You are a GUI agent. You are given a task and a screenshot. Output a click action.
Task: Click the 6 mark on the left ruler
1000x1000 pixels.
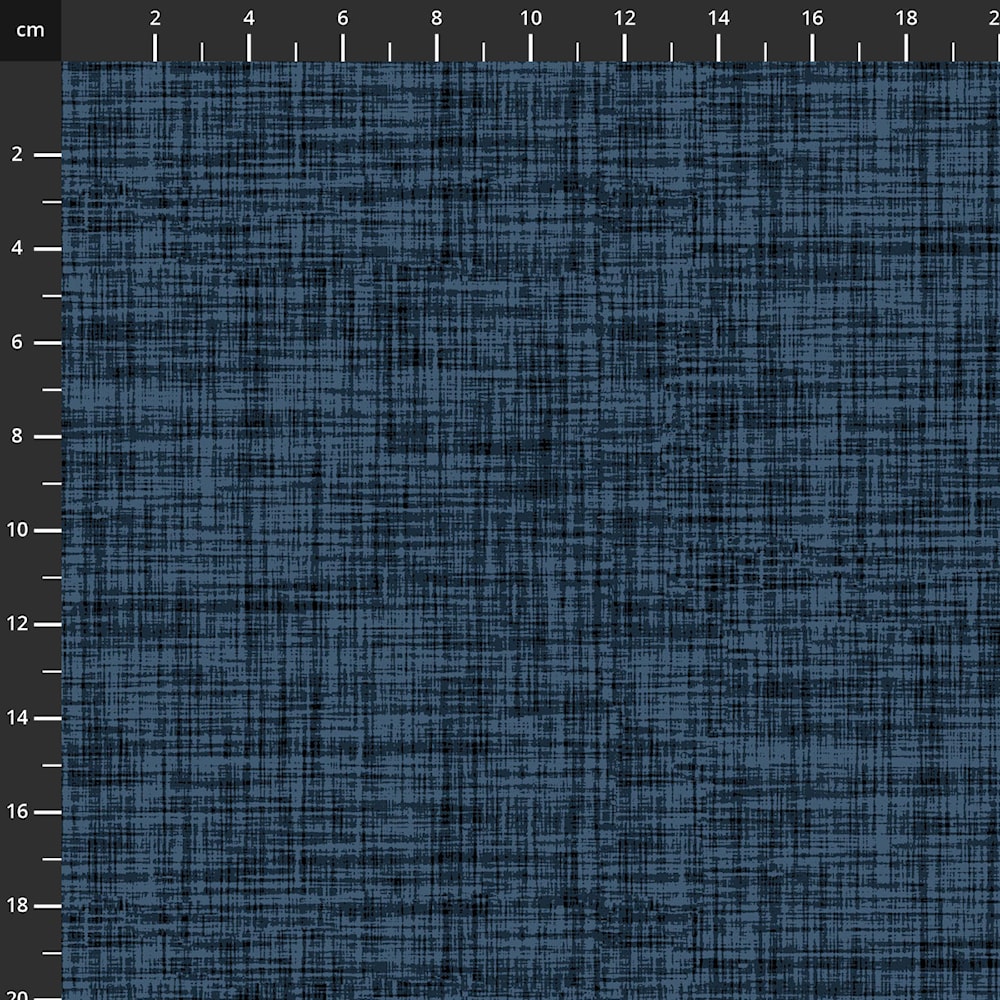pyautogui.click(x=17, y=343)
